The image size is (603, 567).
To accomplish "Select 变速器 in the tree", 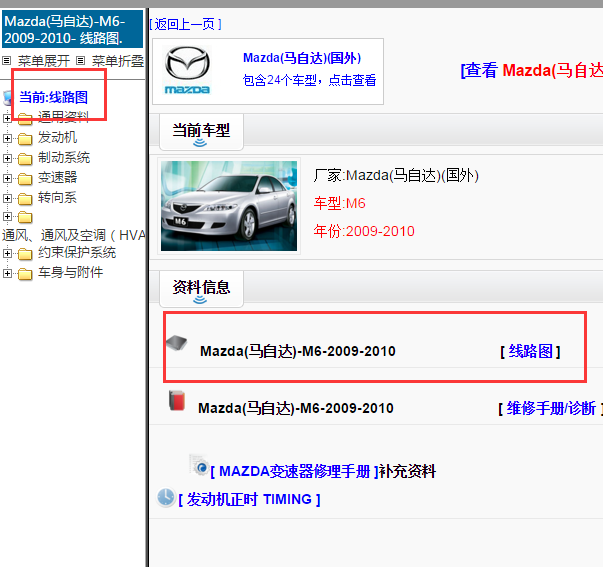I will (57, 177).
